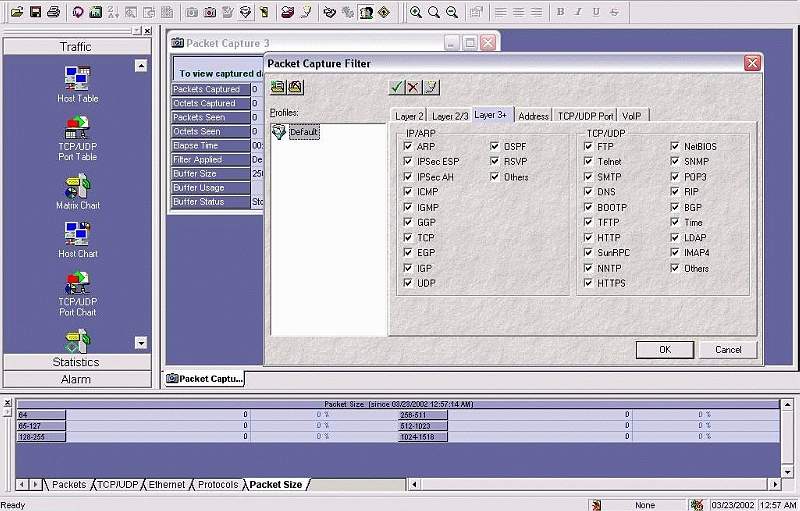Open the TCP/UDP Port Table view
Screen dimensions: 800x511
[x=78, y=138]
